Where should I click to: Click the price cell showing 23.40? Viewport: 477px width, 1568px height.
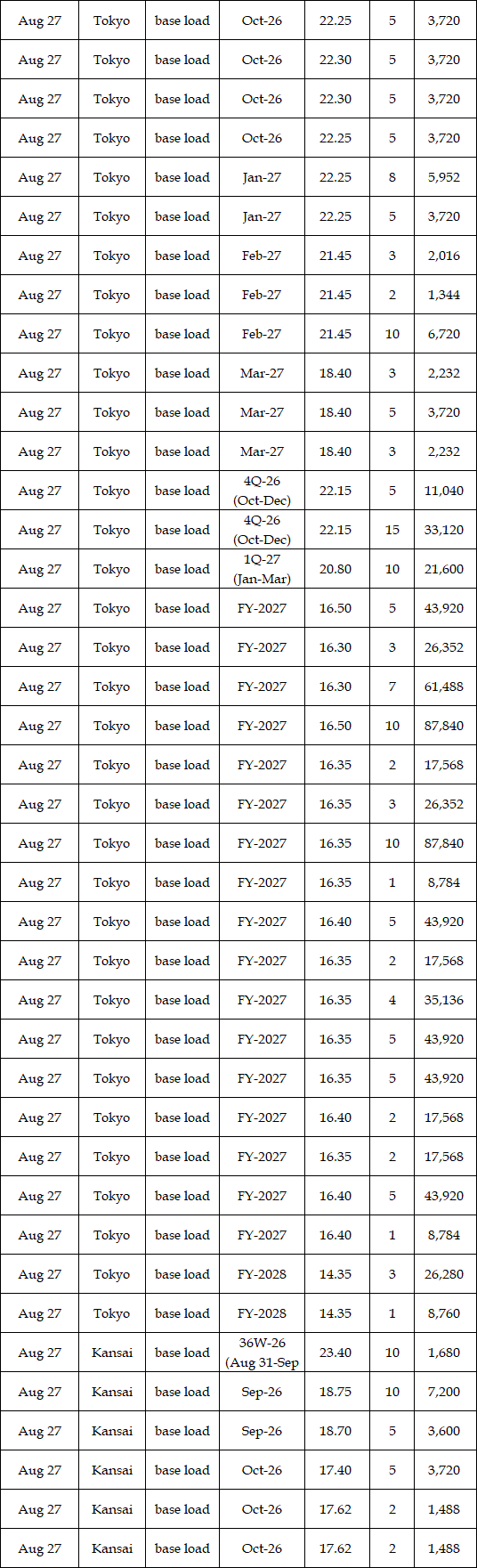(336, 1352)
